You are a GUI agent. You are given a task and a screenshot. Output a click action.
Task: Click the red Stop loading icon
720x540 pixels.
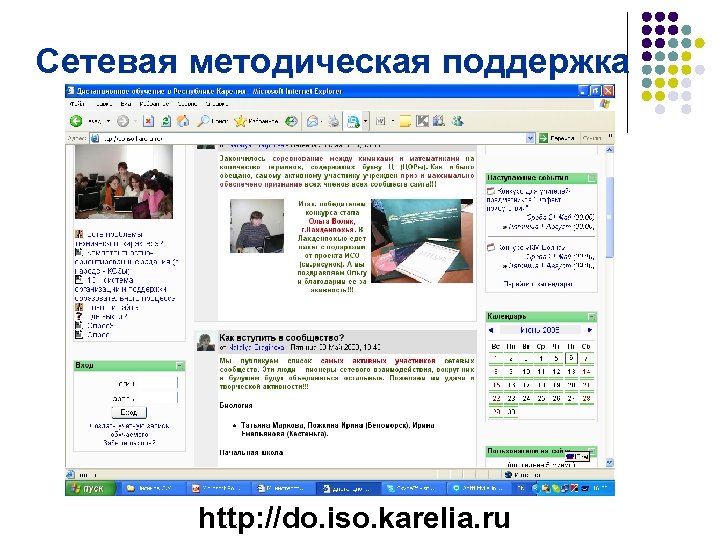point(148,121)
